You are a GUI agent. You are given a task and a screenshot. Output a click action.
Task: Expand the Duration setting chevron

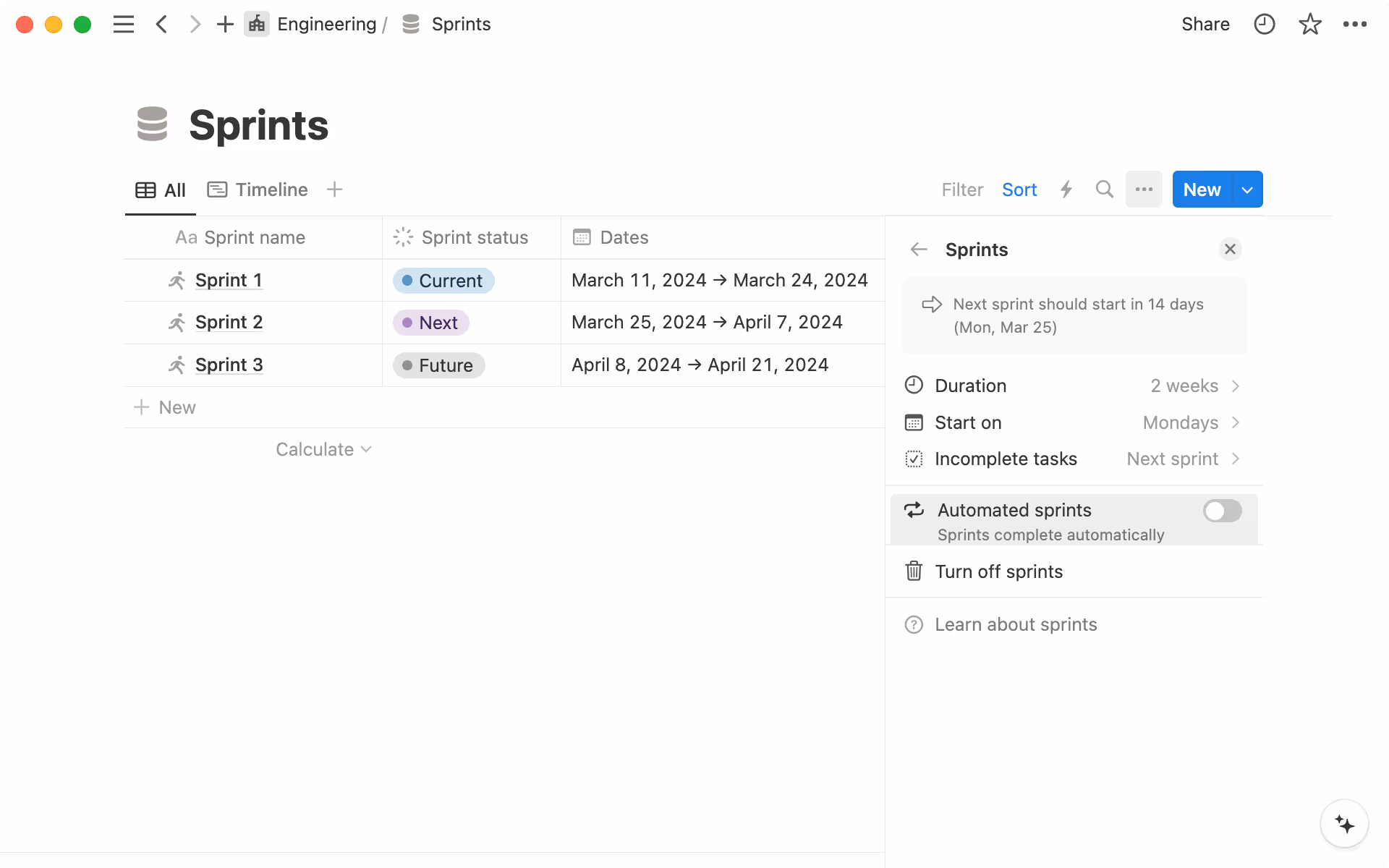[x=1236, y=386]
